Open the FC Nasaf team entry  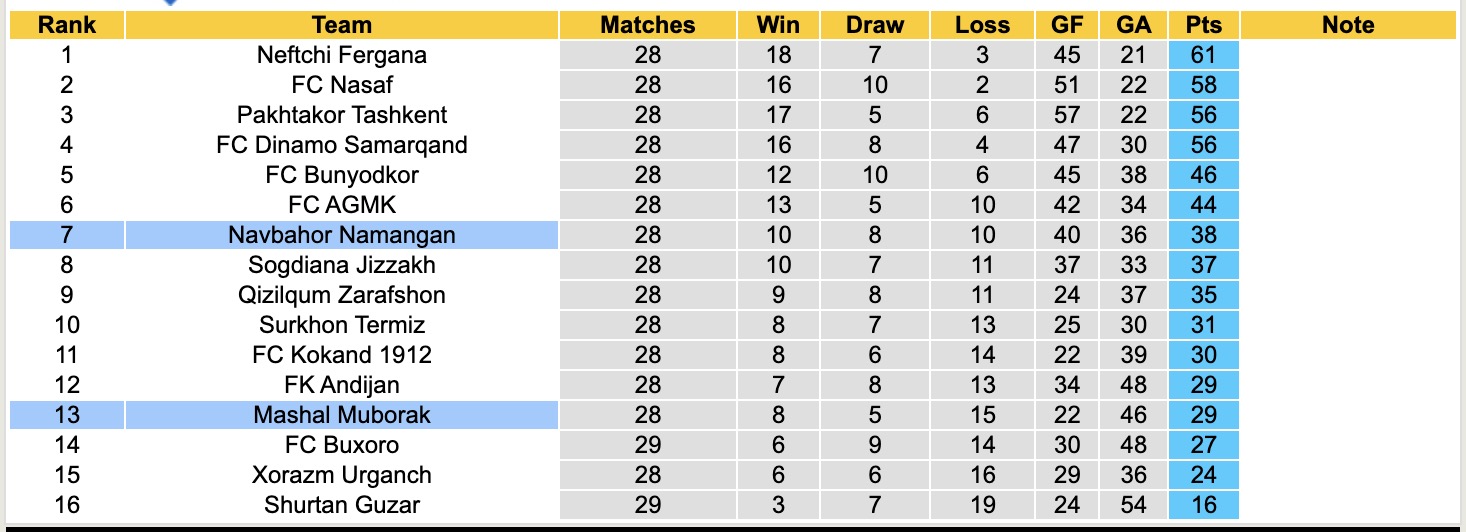[x=342, y=85]
